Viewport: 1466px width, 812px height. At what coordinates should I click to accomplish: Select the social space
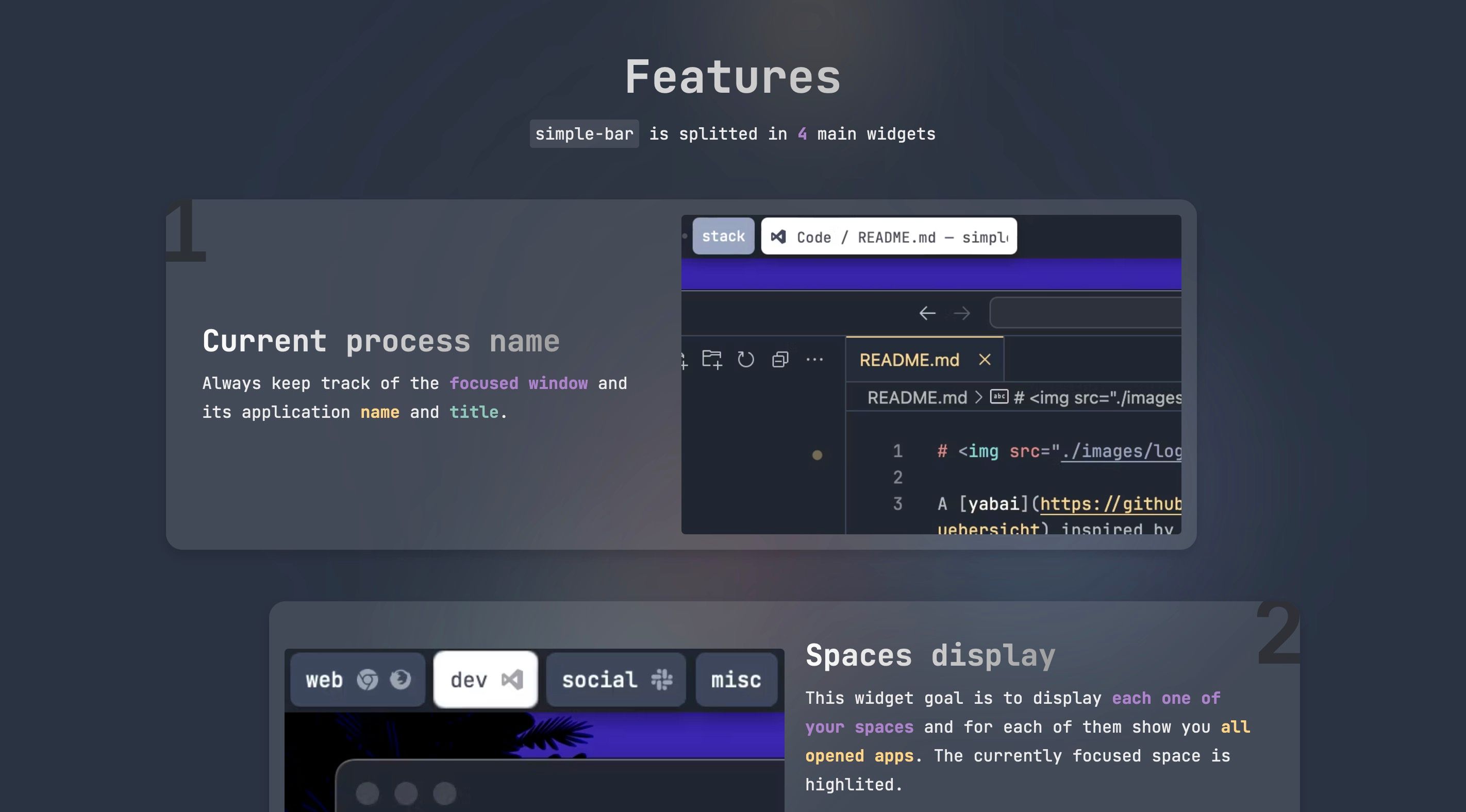coord(616,680)
